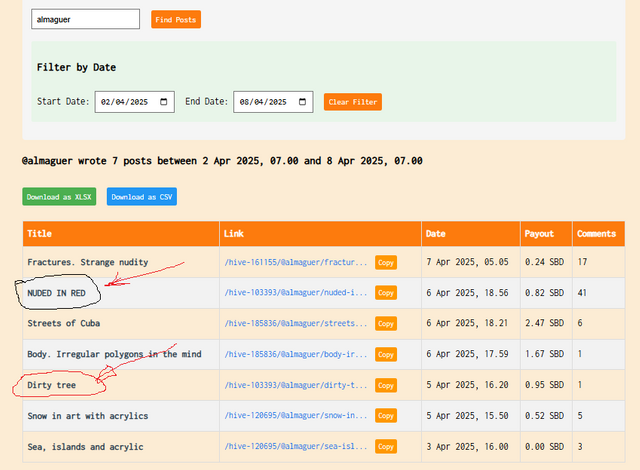Click date 3 Apr 2025, 16.00
The width and height of the screenshot is (640, 470).
pos(467,447)
